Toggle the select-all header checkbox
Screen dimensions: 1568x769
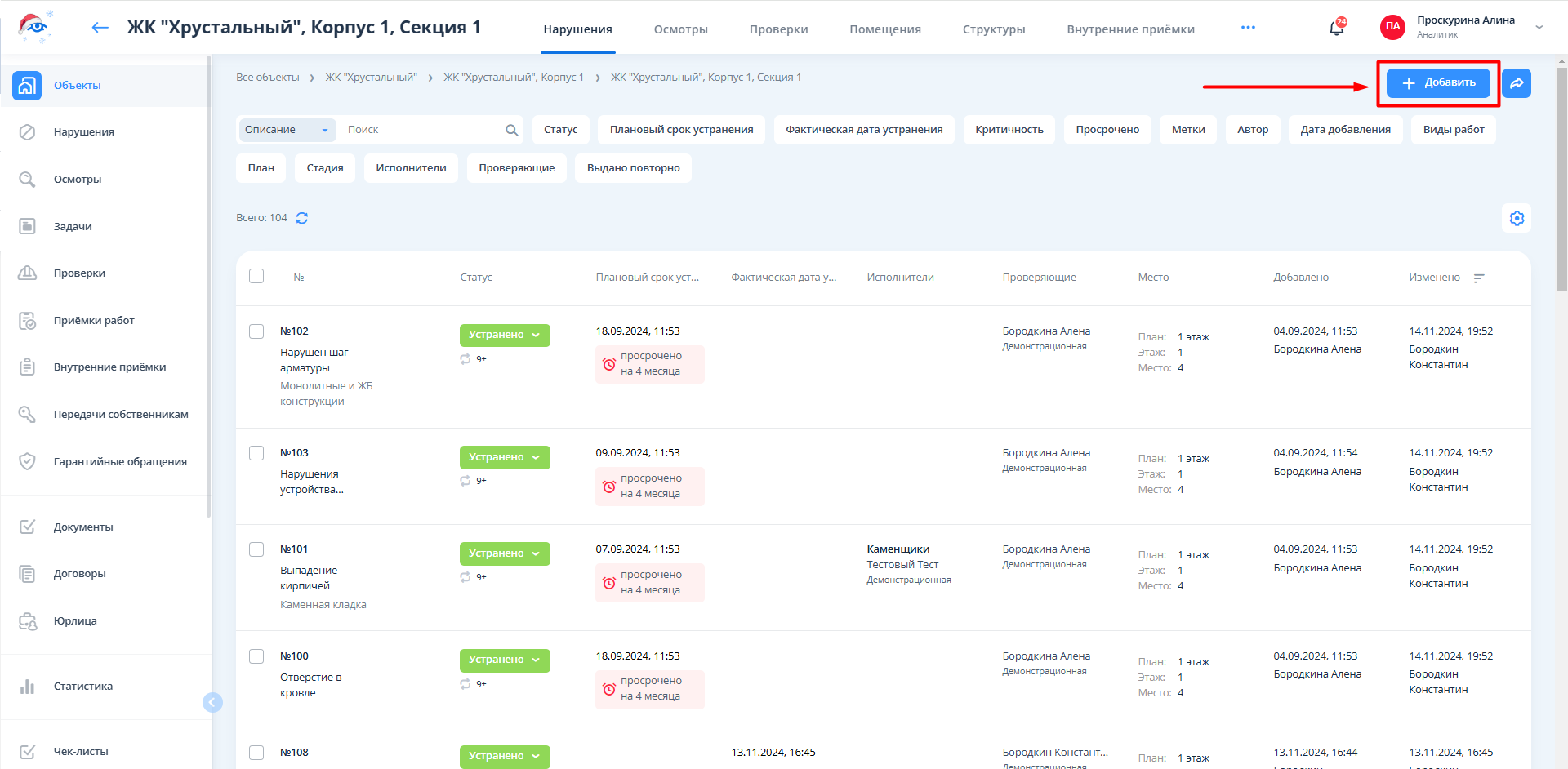coord(256,277)
